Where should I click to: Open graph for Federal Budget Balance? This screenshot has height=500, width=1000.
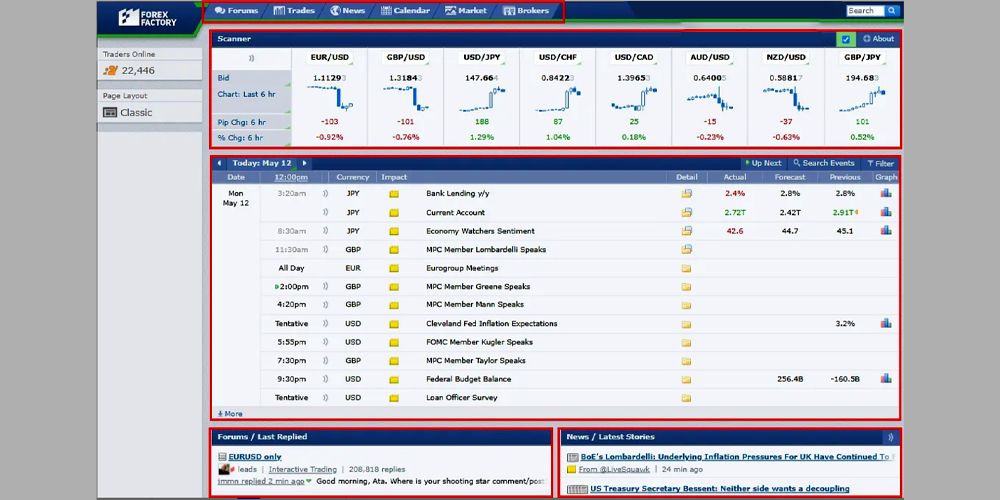click(886, 379)
